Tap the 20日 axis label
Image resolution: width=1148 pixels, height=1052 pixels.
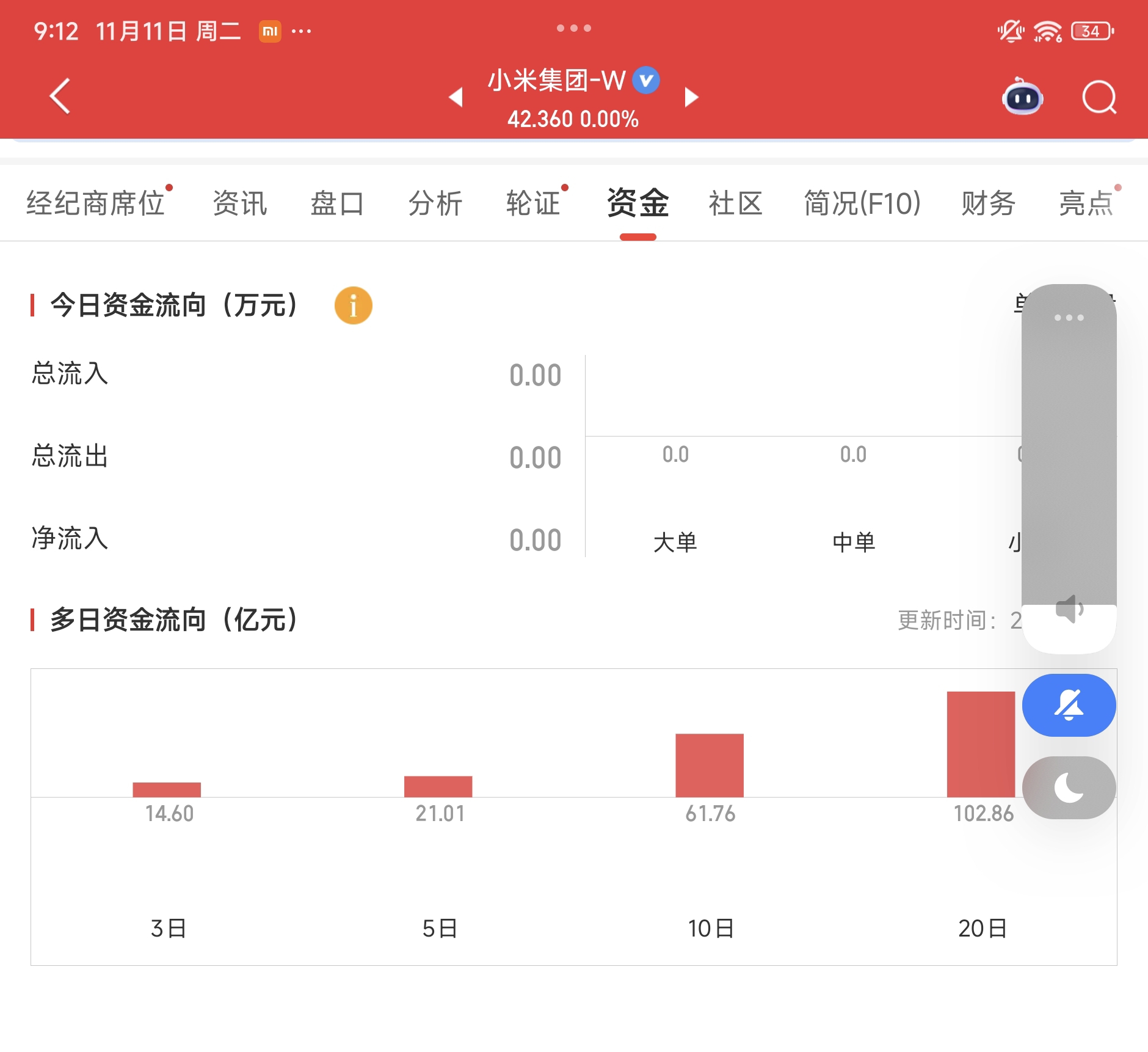pyautogui.click(x=983, y=929)
